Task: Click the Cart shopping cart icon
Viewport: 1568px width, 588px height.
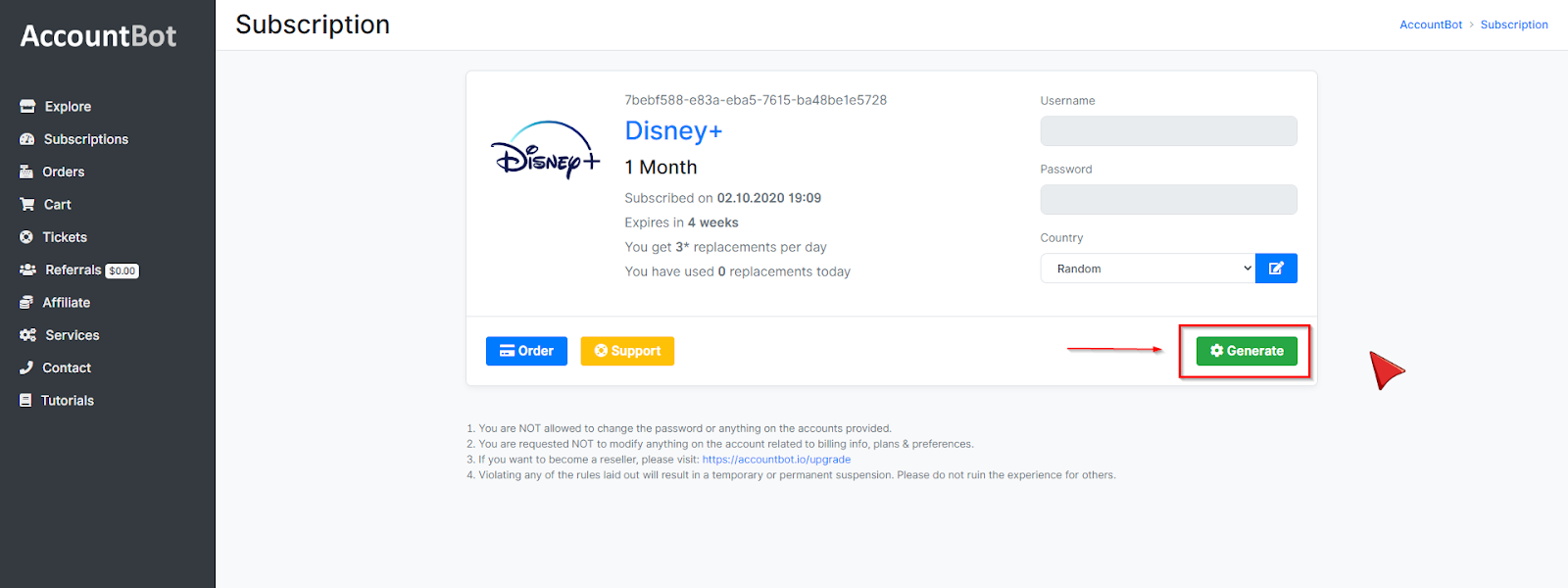Action: coord(27,204)
